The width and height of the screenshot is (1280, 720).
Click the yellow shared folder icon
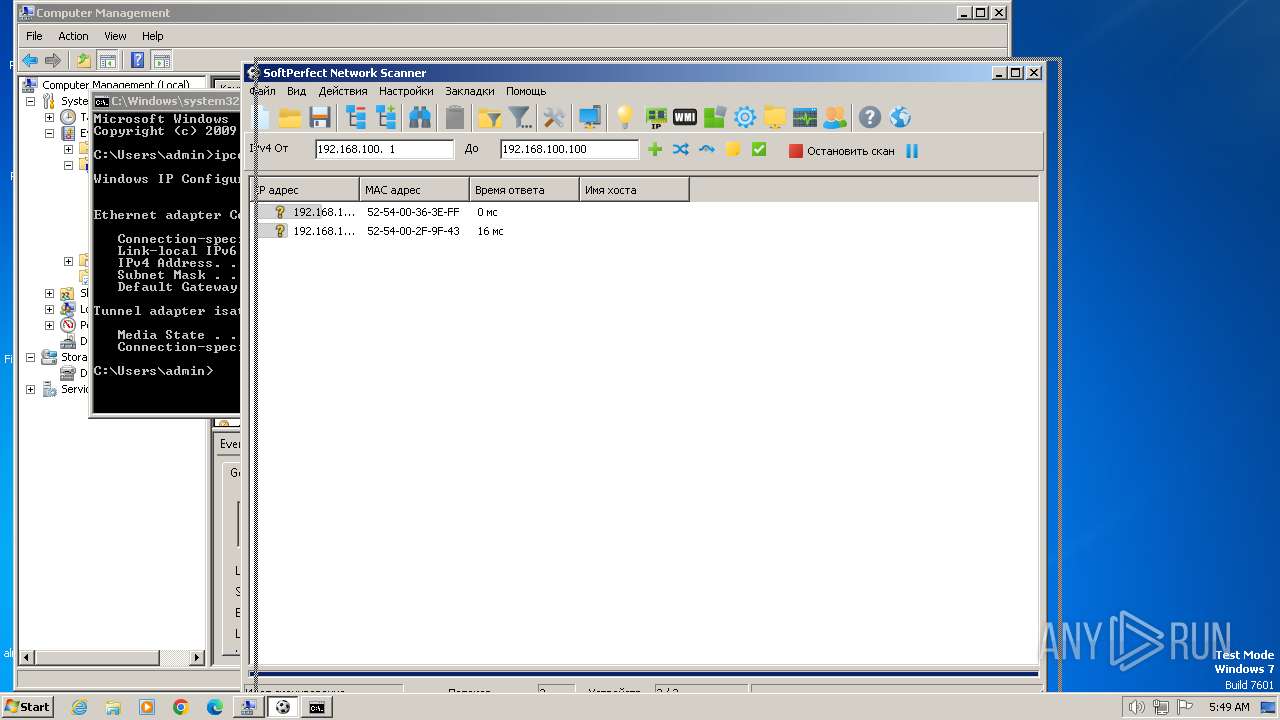click(x=775, y=118)
